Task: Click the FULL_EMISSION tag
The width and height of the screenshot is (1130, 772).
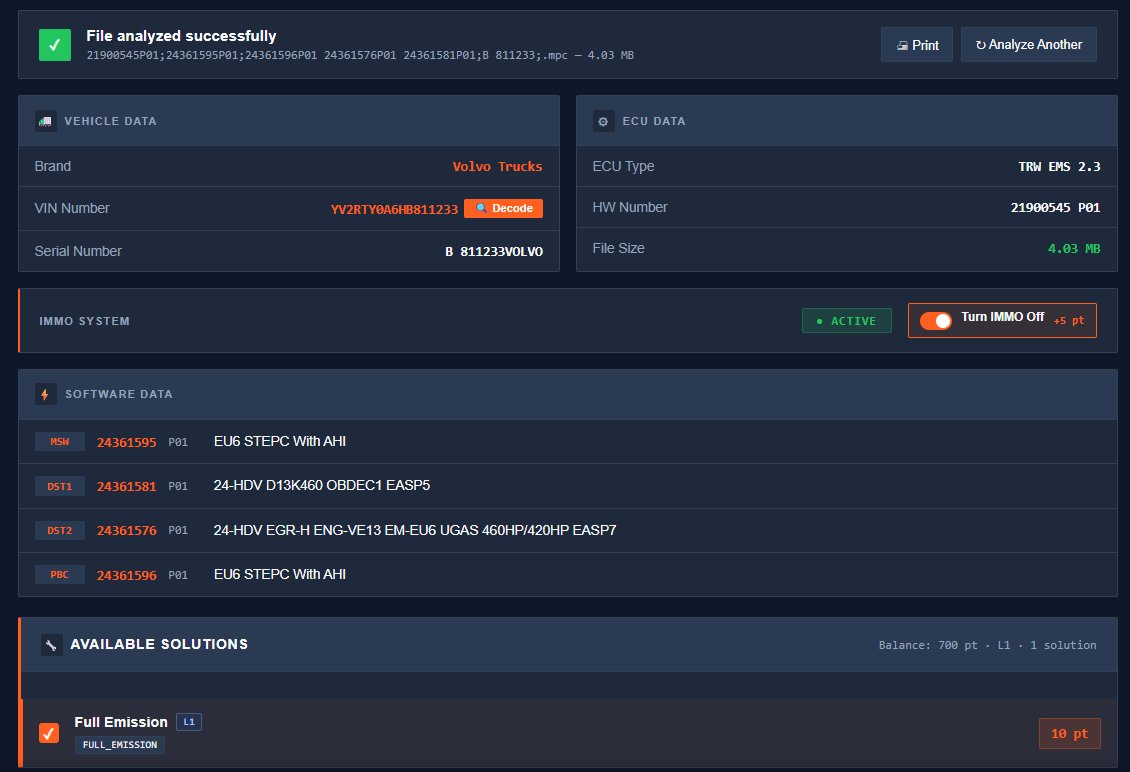Action: pos(120,745)
